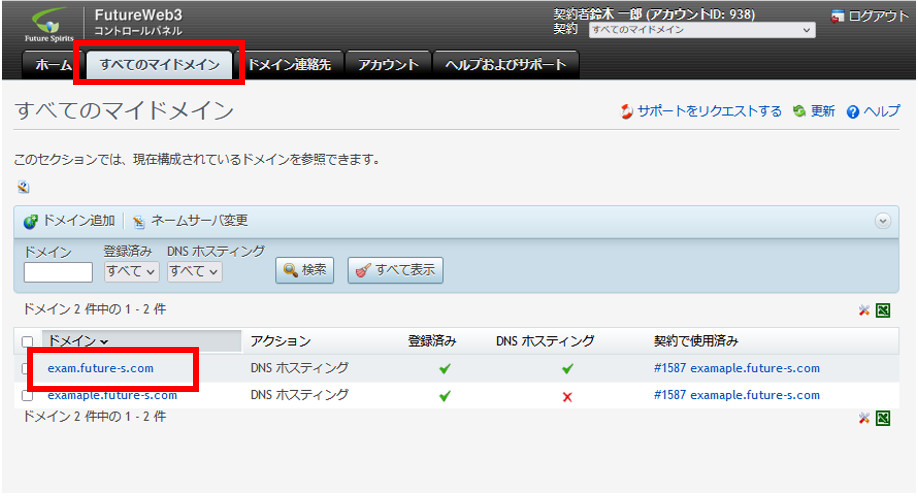This screenshot has width=918, height=498.
Task: Open the examaple.future-s.com domain link
Action: click(112, 395)
